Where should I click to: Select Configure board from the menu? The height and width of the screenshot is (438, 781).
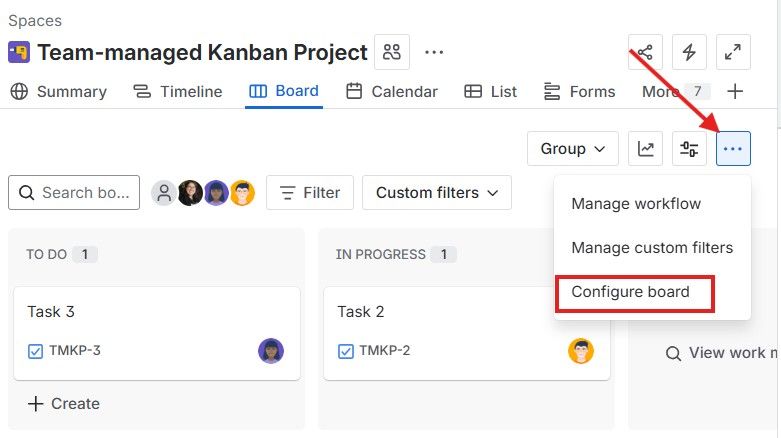point(631,292)
